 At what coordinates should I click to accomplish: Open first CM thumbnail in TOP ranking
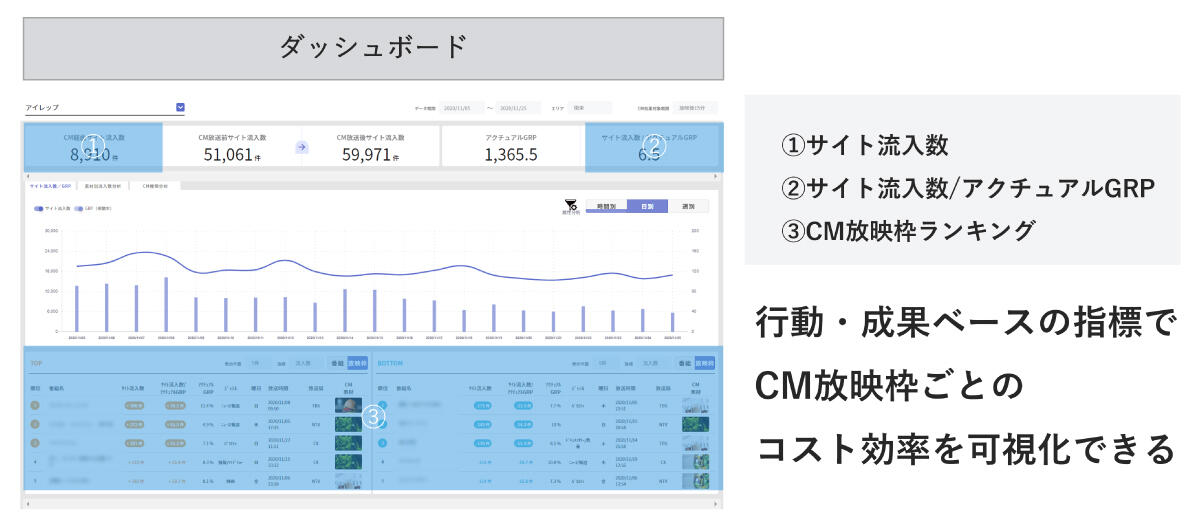coord(348,406)
